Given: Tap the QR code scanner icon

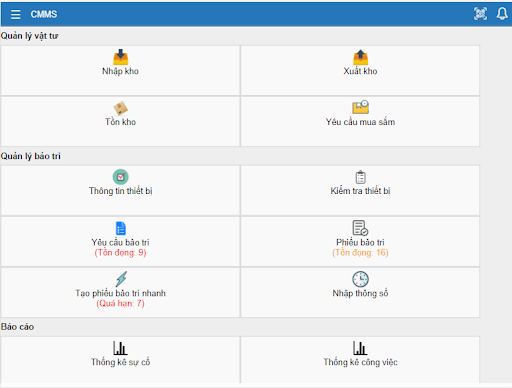Looking at the screenshot, I should [x=480, y=14].
